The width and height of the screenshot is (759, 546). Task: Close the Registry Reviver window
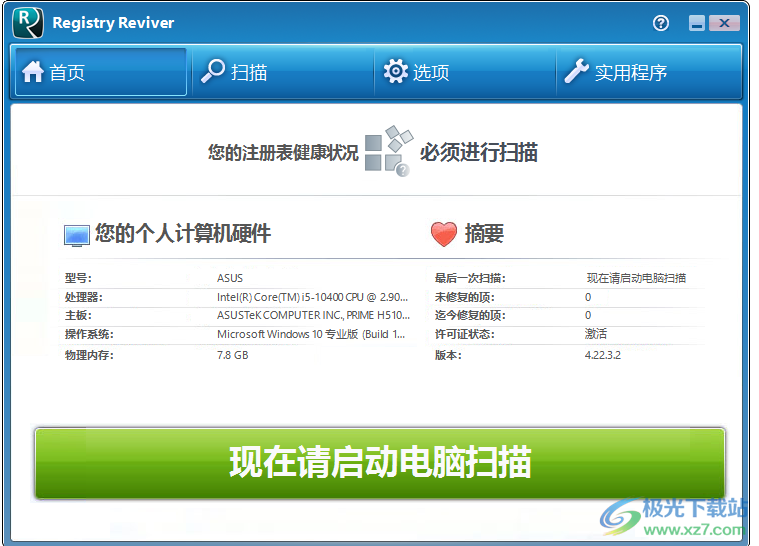click(x=724, y=23)
